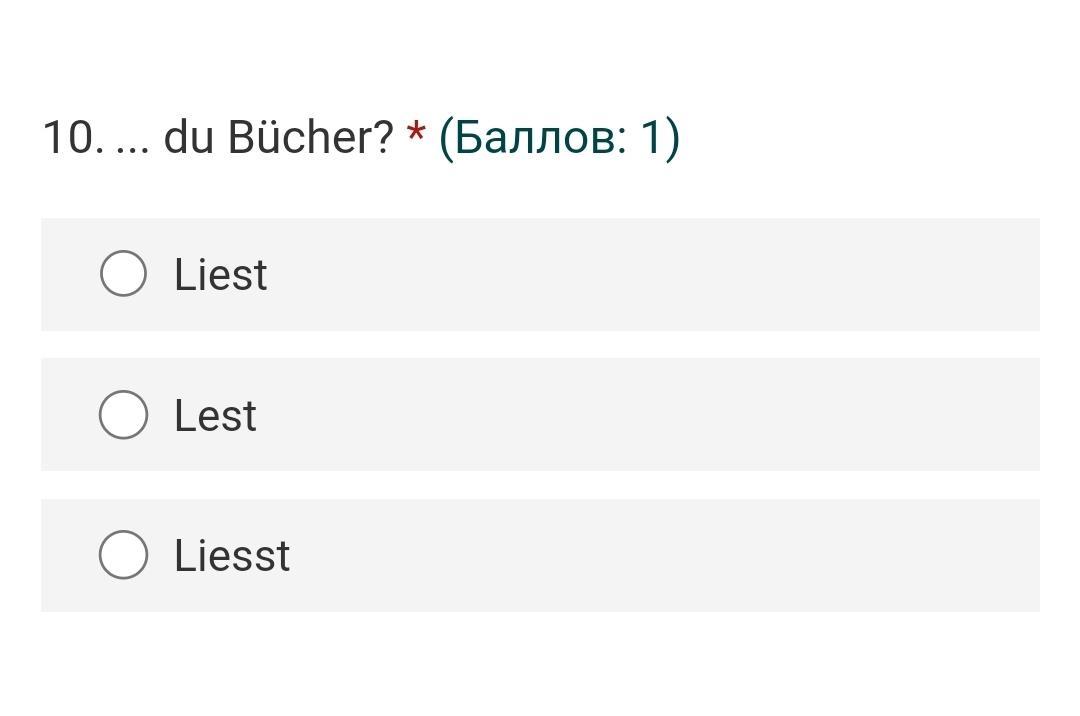Select the Liest radio button
Screen dimensions: 1080x716
123,273
